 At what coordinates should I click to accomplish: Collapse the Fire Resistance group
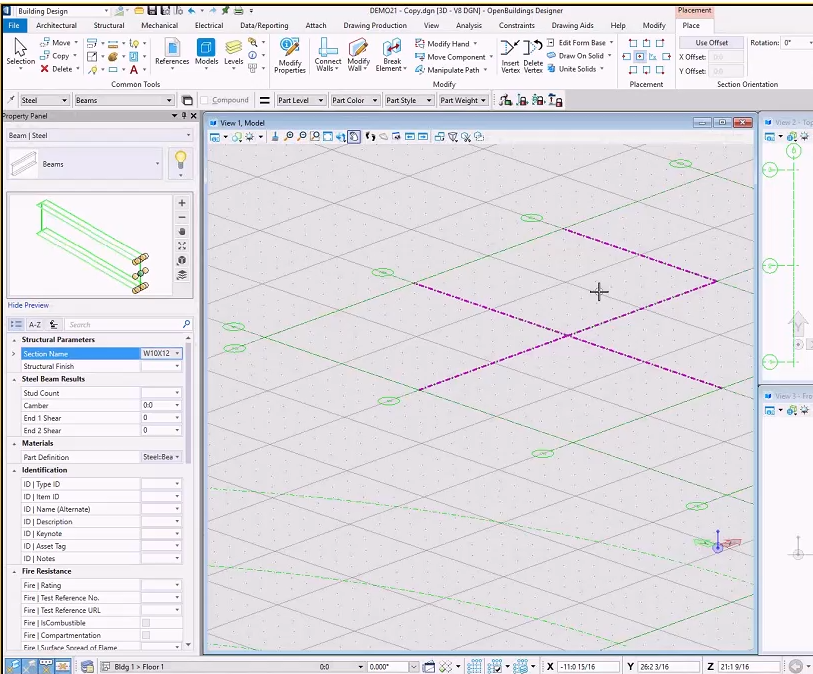(14, 571)
